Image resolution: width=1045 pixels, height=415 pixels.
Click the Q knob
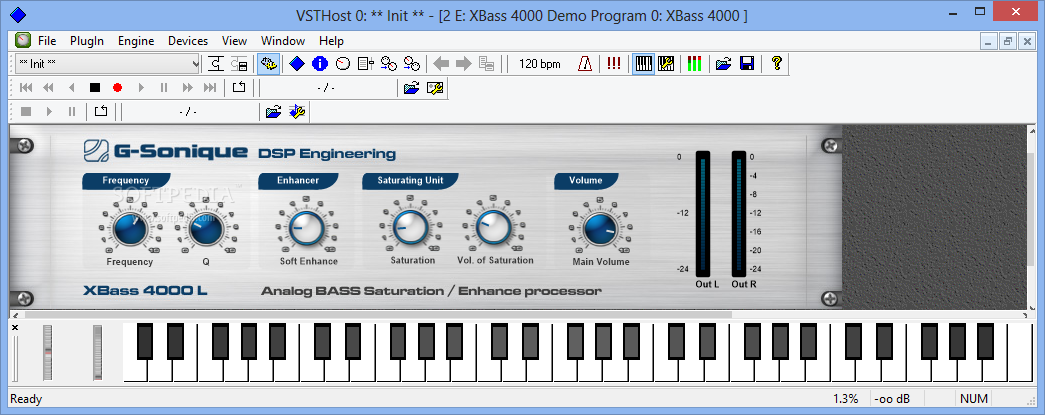206,229
